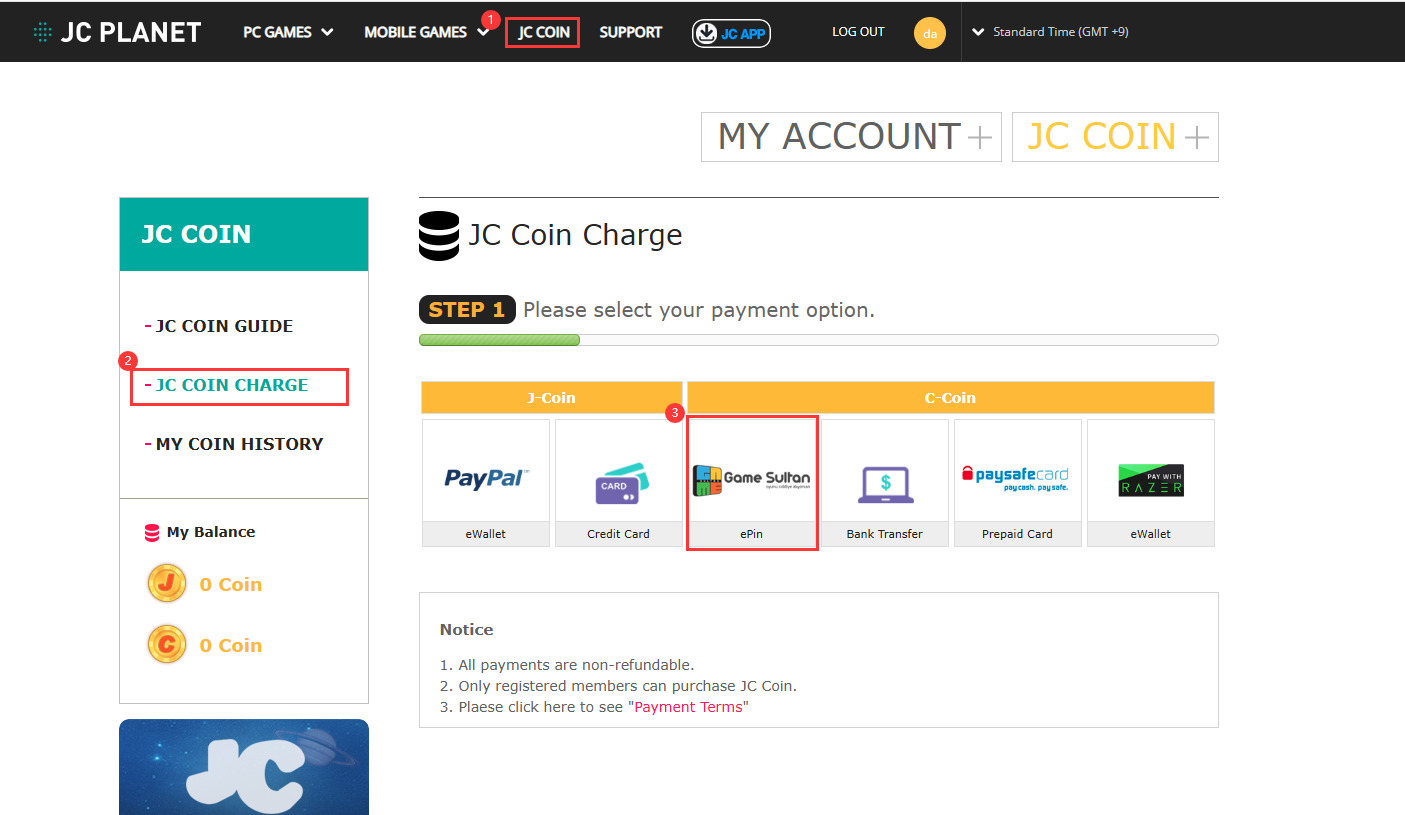Click the JC Planet logo
Viewport: 1405px width, 815px height.
click(117, 32)
